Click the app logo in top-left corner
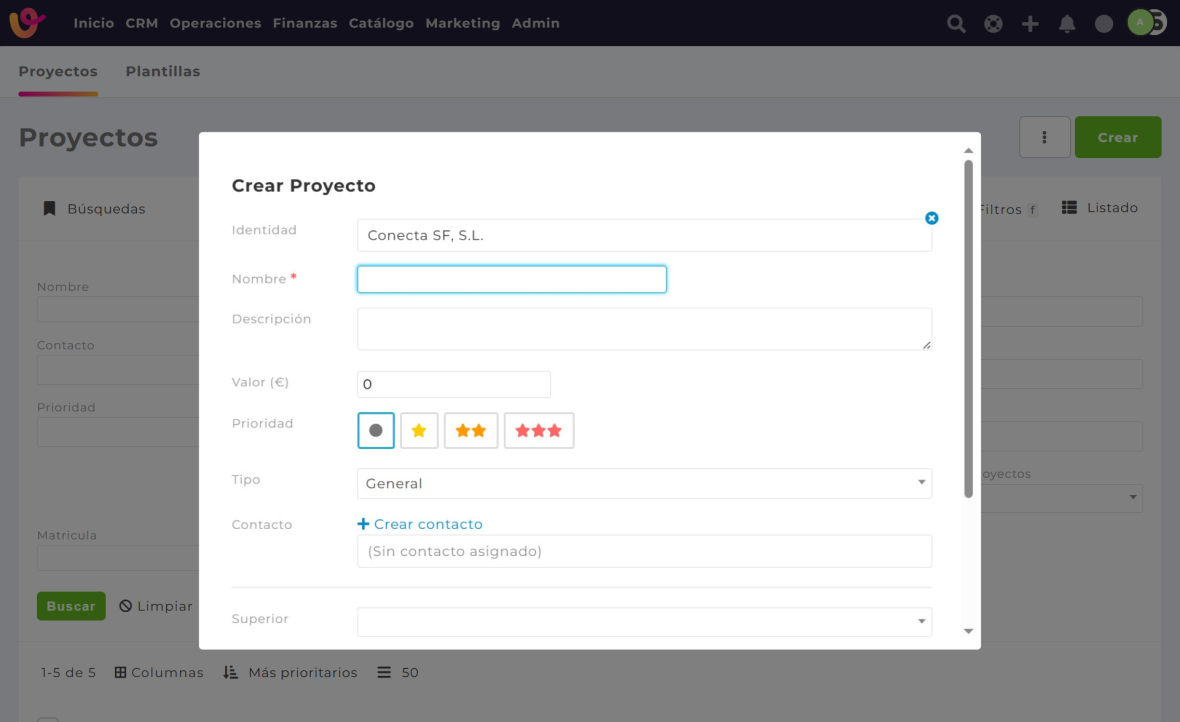 tap(27, 23)
